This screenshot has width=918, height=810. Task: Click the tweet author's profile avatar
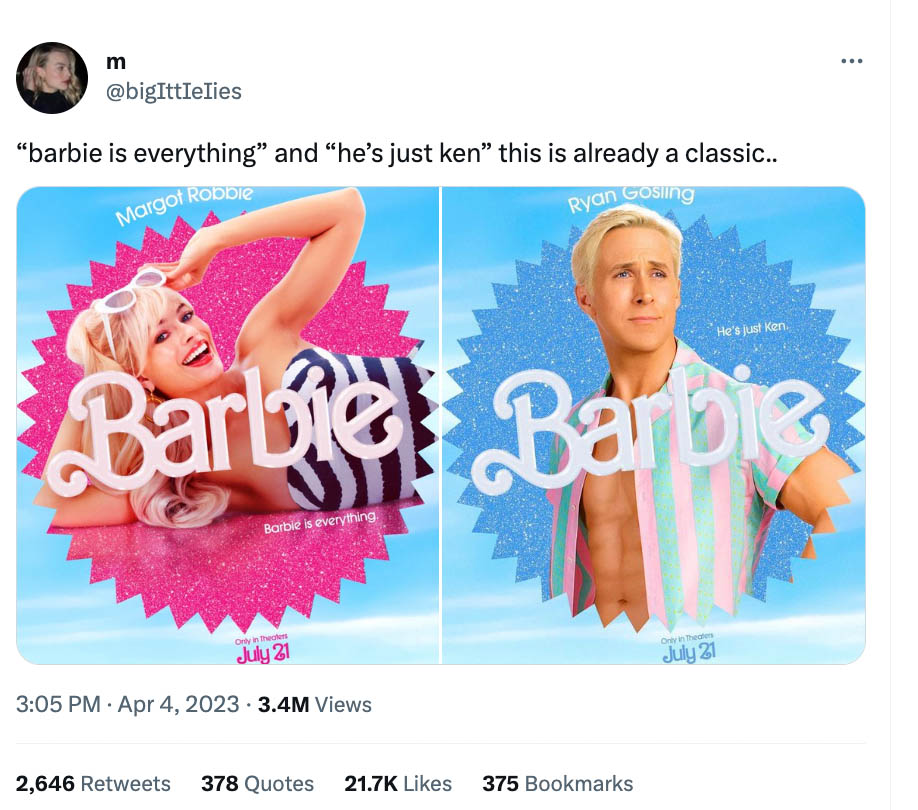[52, 78]
